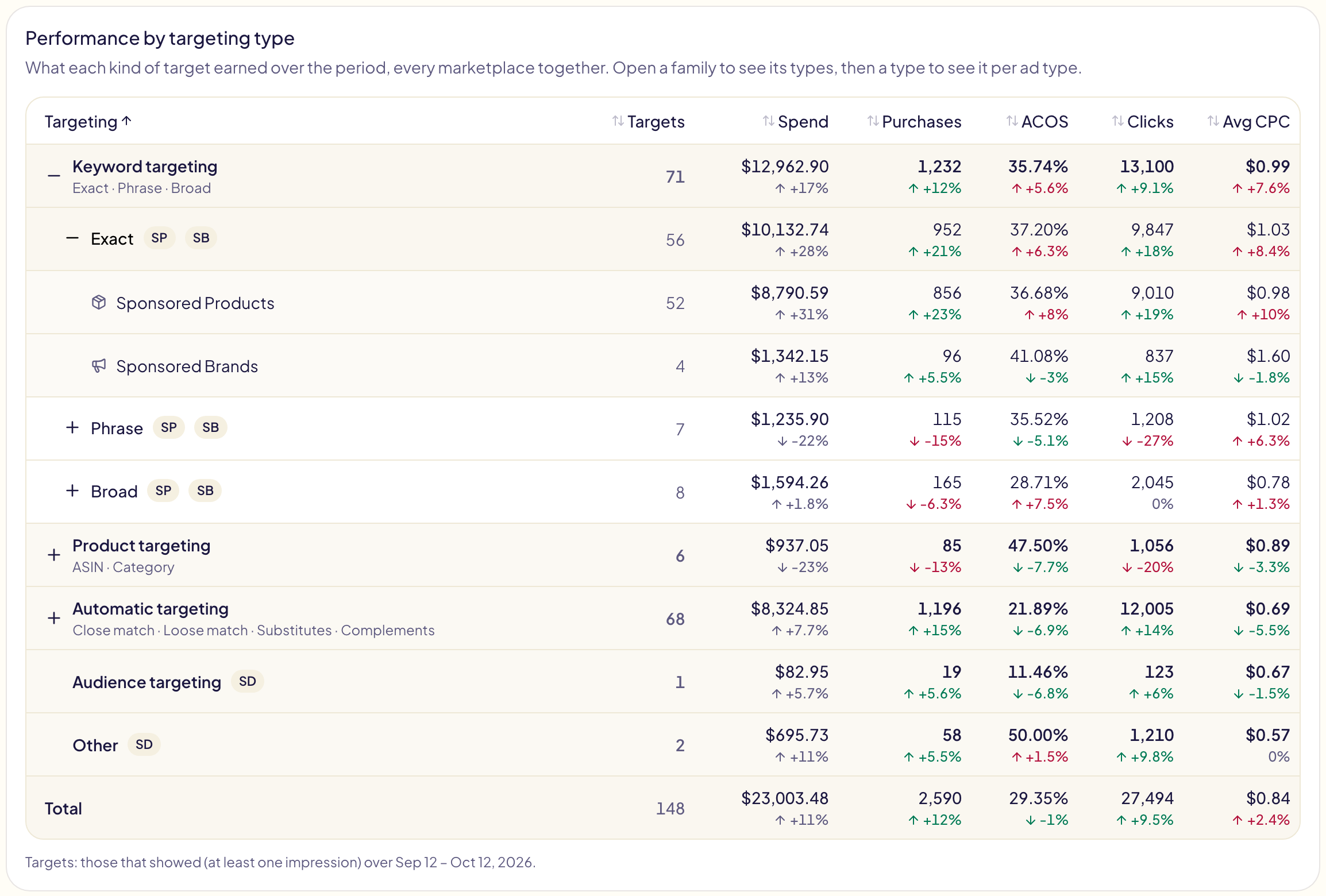Click the Sponsored Products box icon
Screen dimensions: 1326x896
(x=99, y=302)
